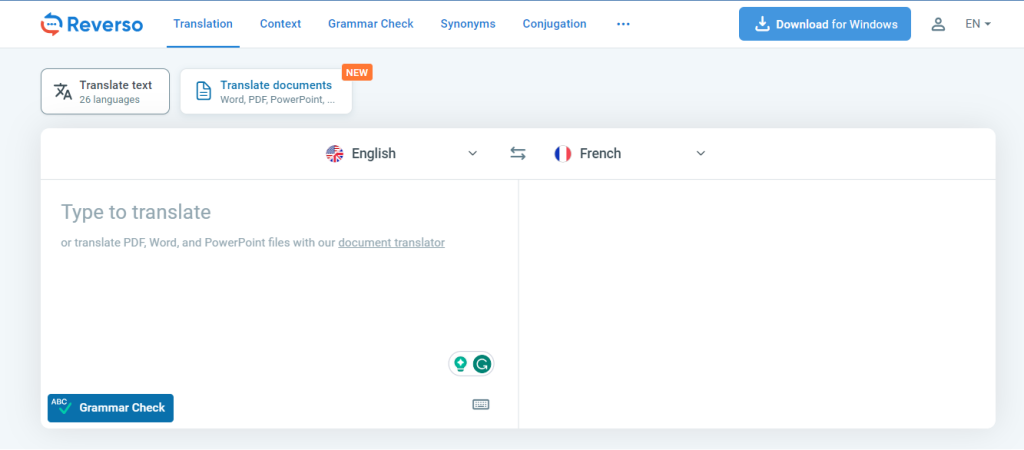Open the EN interface language dropdown

pyautogui.click(x=978, y=24)
